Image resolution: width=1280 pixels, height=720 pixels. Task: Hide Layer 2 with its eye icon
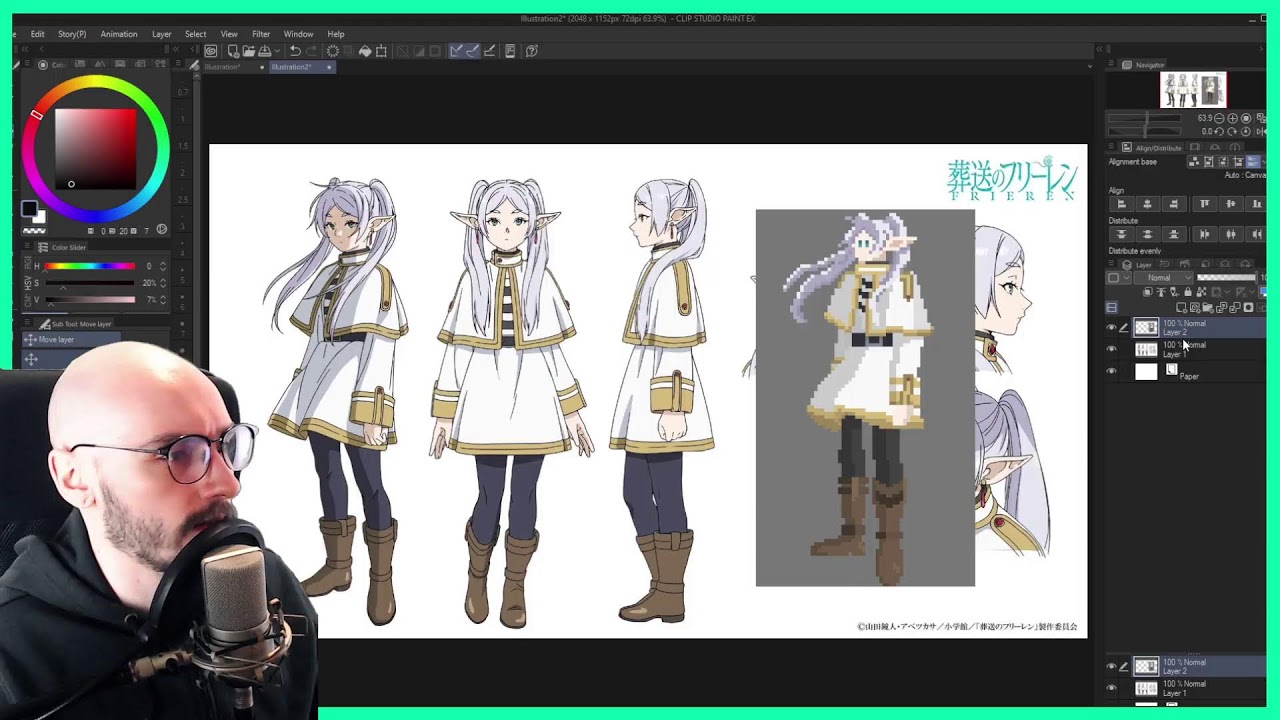[x=1111, y=327]
